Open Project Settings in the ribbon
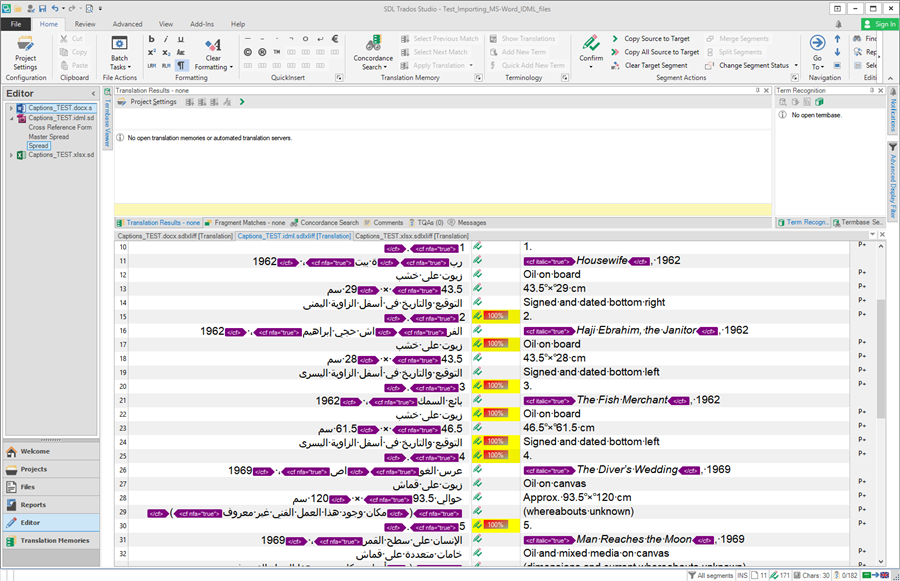 point(25,53)
